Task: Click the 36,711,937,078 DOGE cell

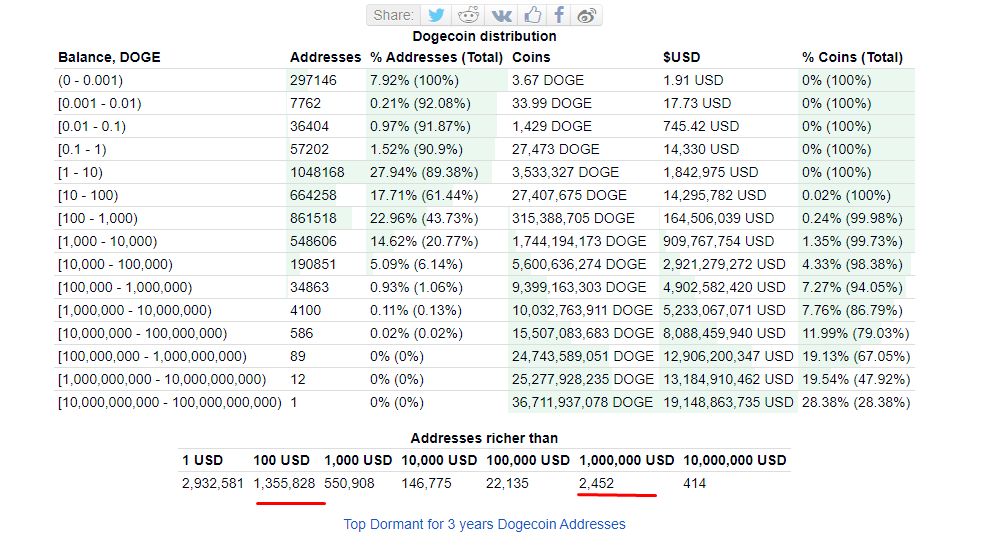Action: coord(582,402)
